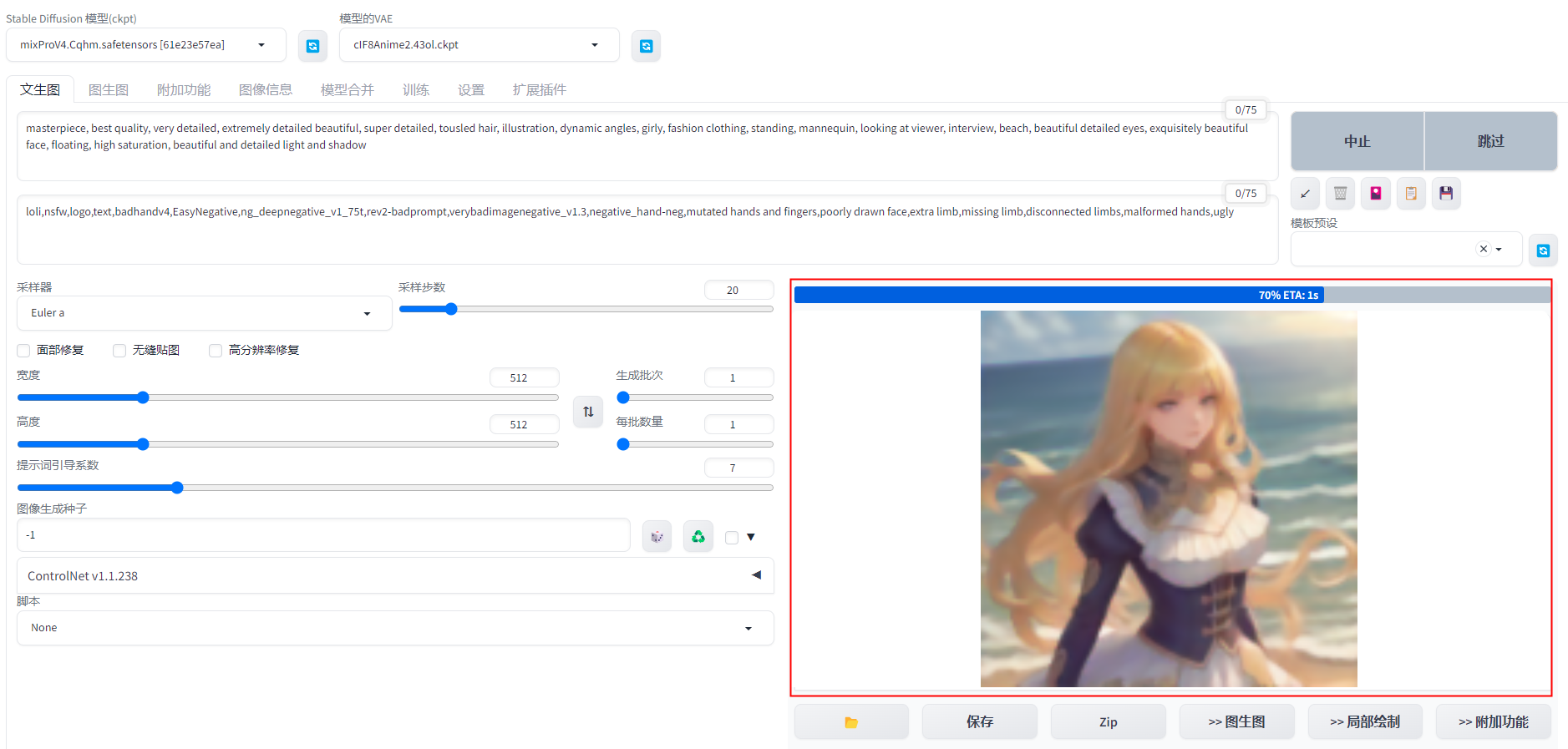This screenshot has height=749, width=1568.
Task: Adjust the 提示词引导系数 CFG scale slider
Action: [x=395, y=488]
